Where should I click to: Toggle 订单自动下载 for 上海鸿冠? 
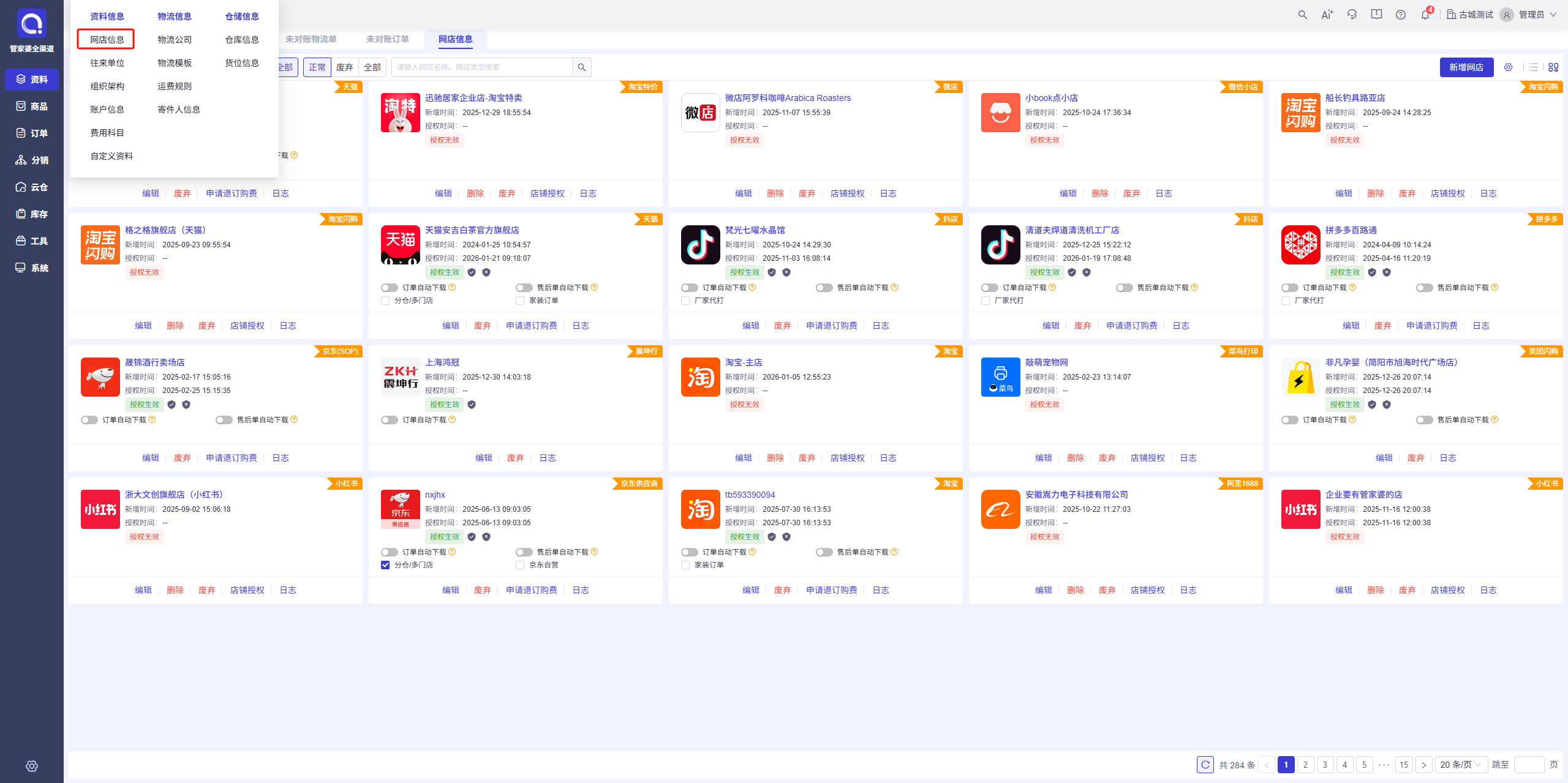[390, 420]
